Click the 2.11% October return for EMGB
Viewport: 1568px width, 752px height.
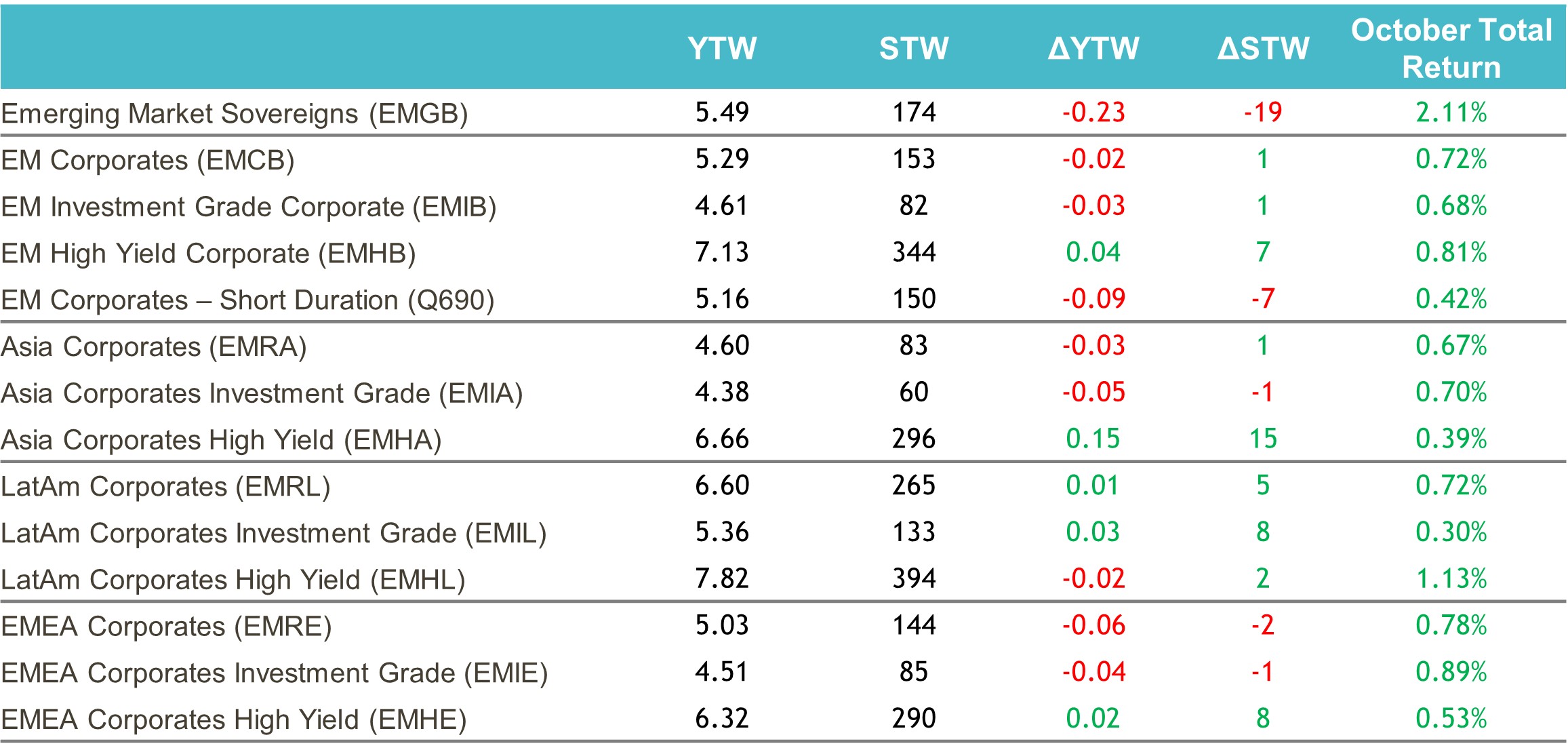[x=1451, y=113]
